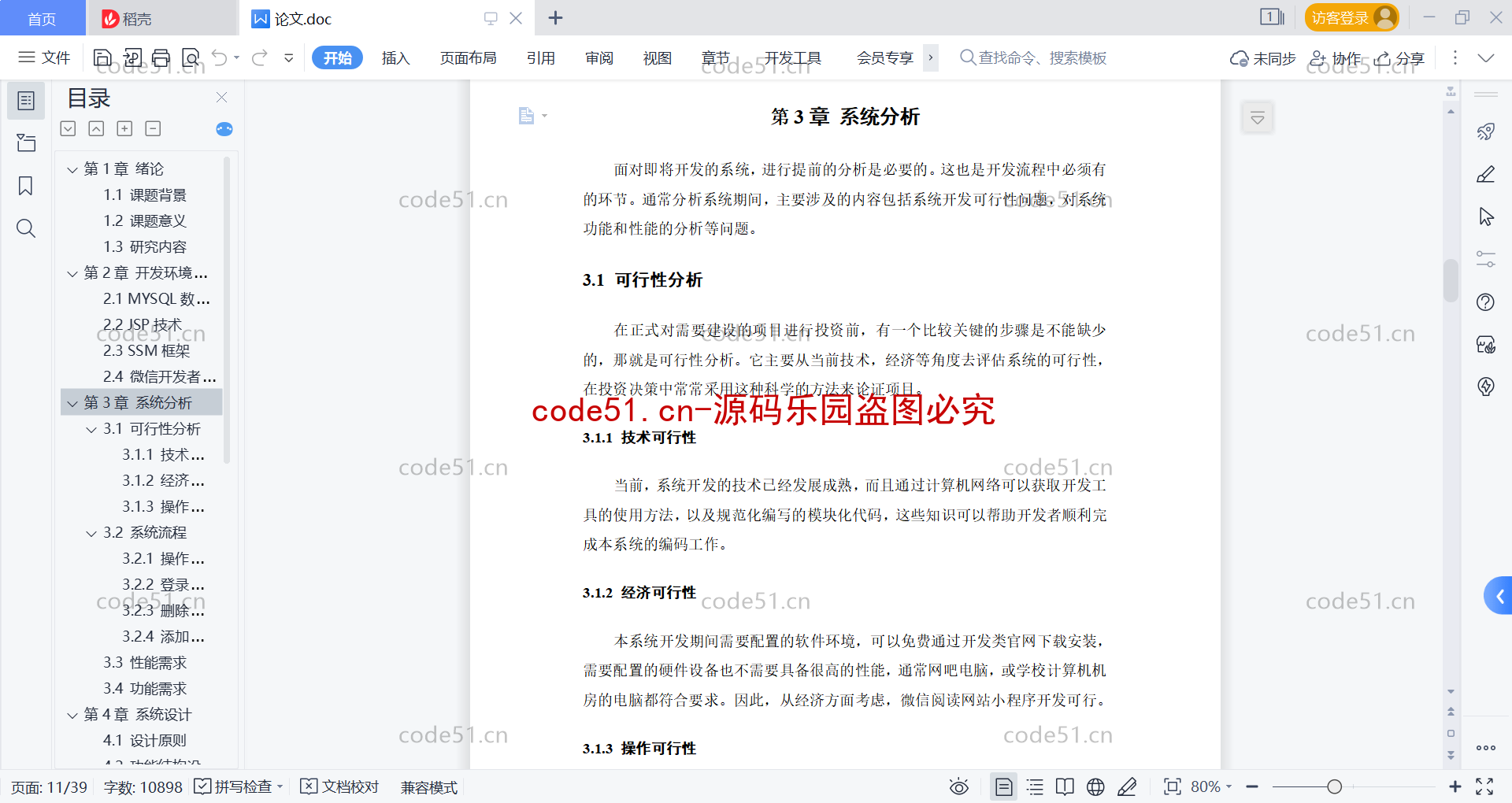Switch to 审阅 ribbon tab
The height and width of the screenshot is (803, 1512).
(599, 57)
